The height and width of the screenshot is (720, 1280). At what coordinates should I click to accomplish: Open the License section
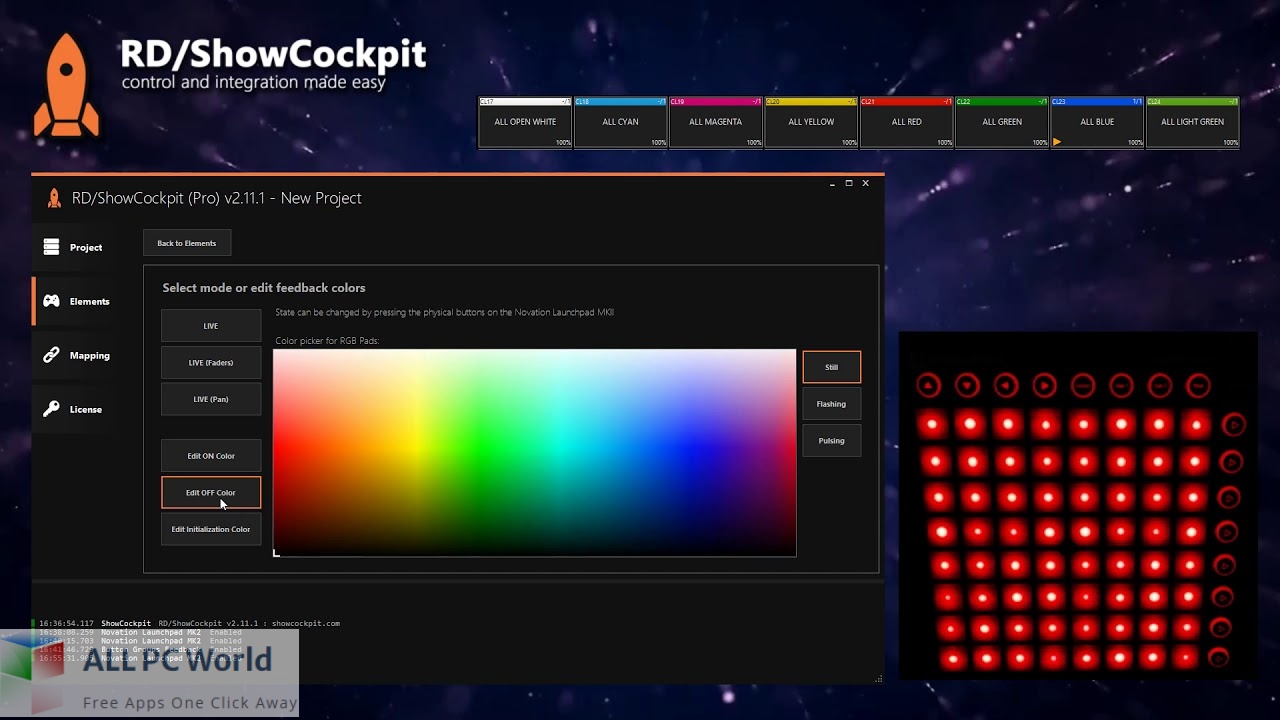pos(79,409)
